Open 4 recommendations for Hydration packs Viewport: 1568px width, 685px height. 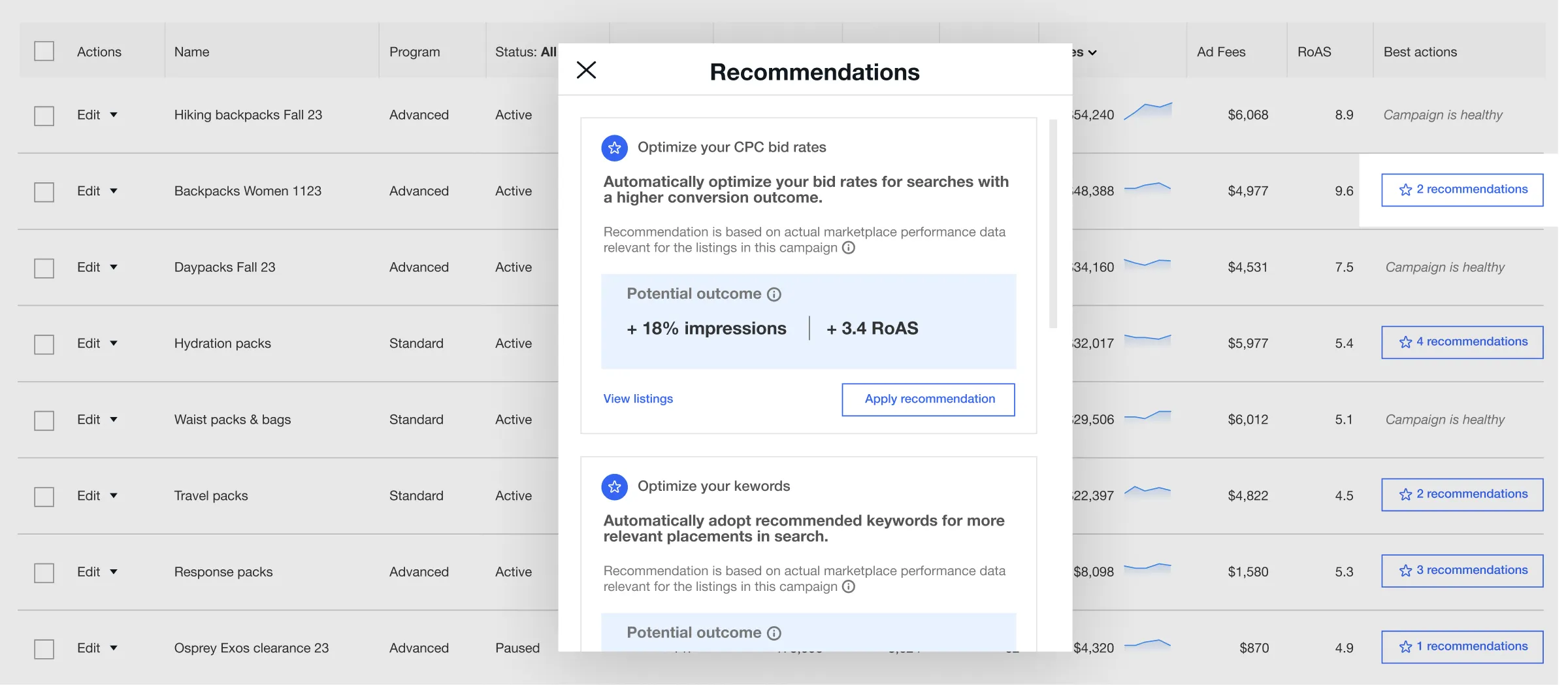coord(1462,342)
